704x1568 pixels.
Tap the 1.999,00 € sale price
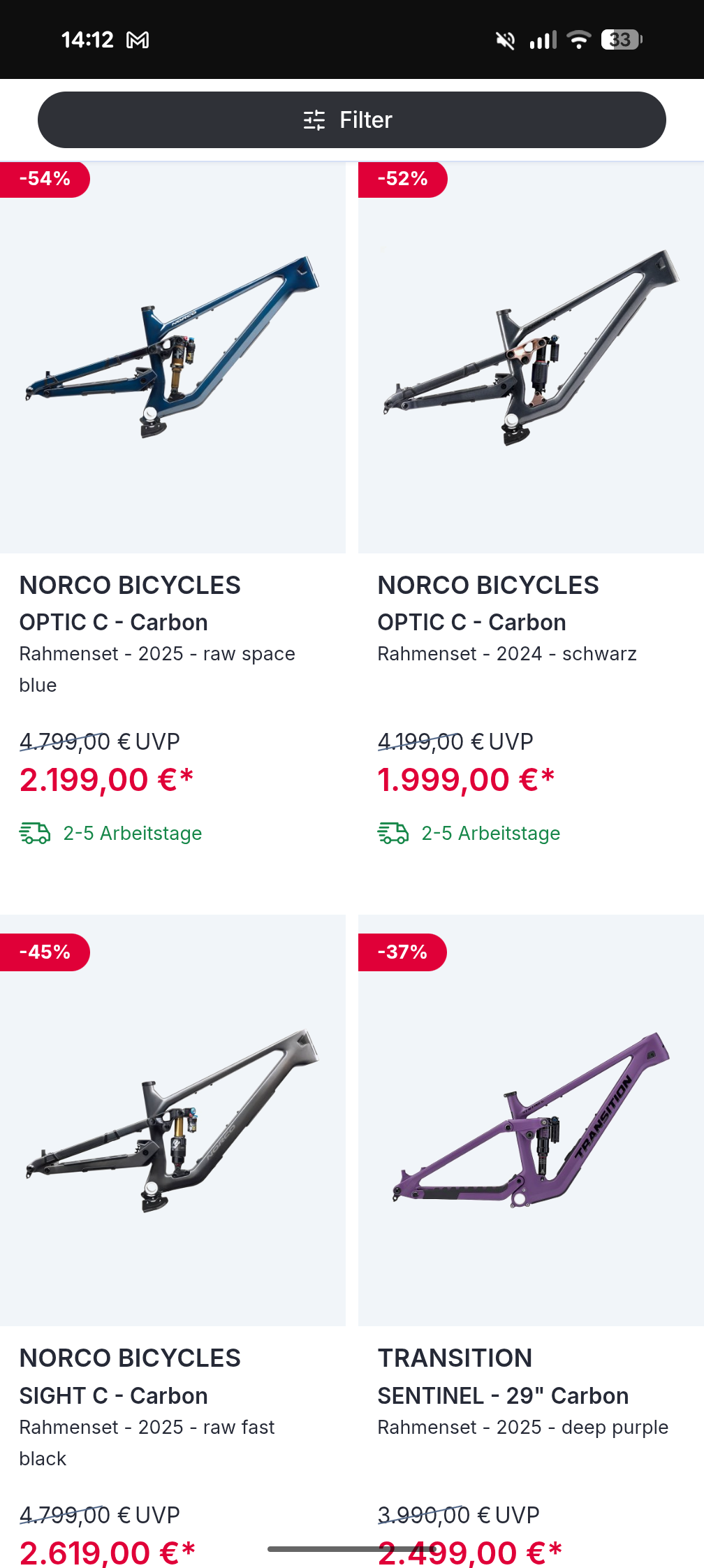466,780
